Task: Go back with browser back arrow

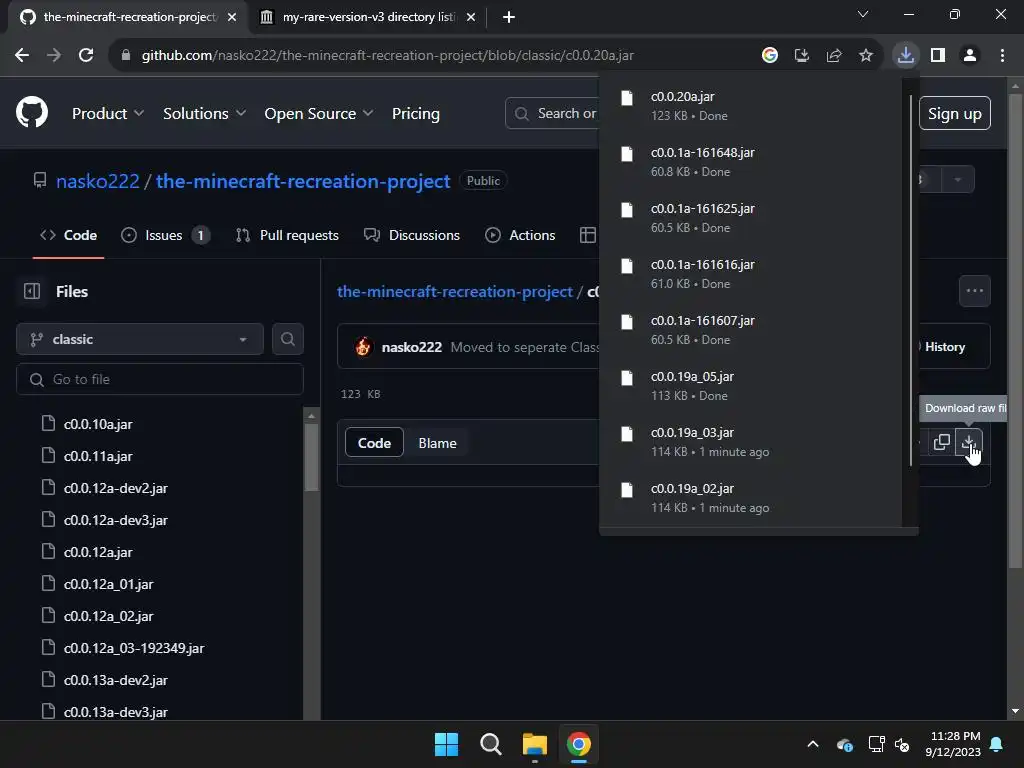Action: pos(22,56)
